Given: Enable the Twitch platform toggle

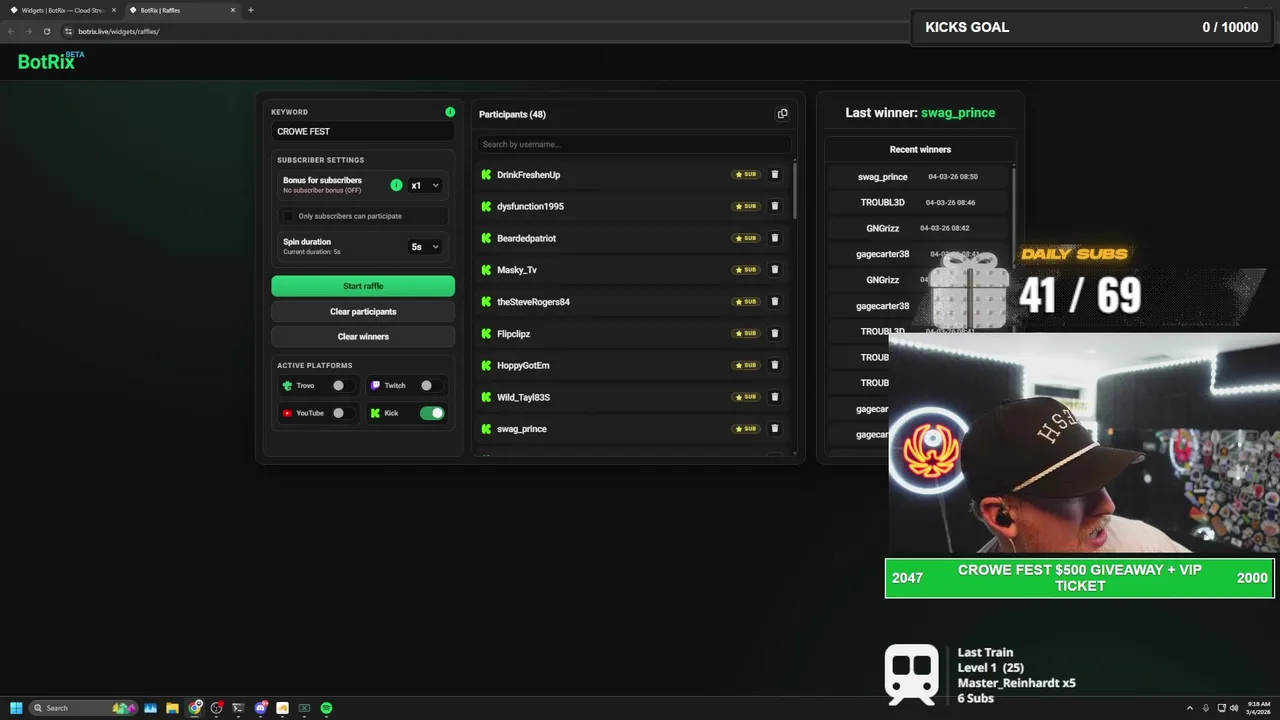Looking at the screenshot, I should [x=430, y=385].
